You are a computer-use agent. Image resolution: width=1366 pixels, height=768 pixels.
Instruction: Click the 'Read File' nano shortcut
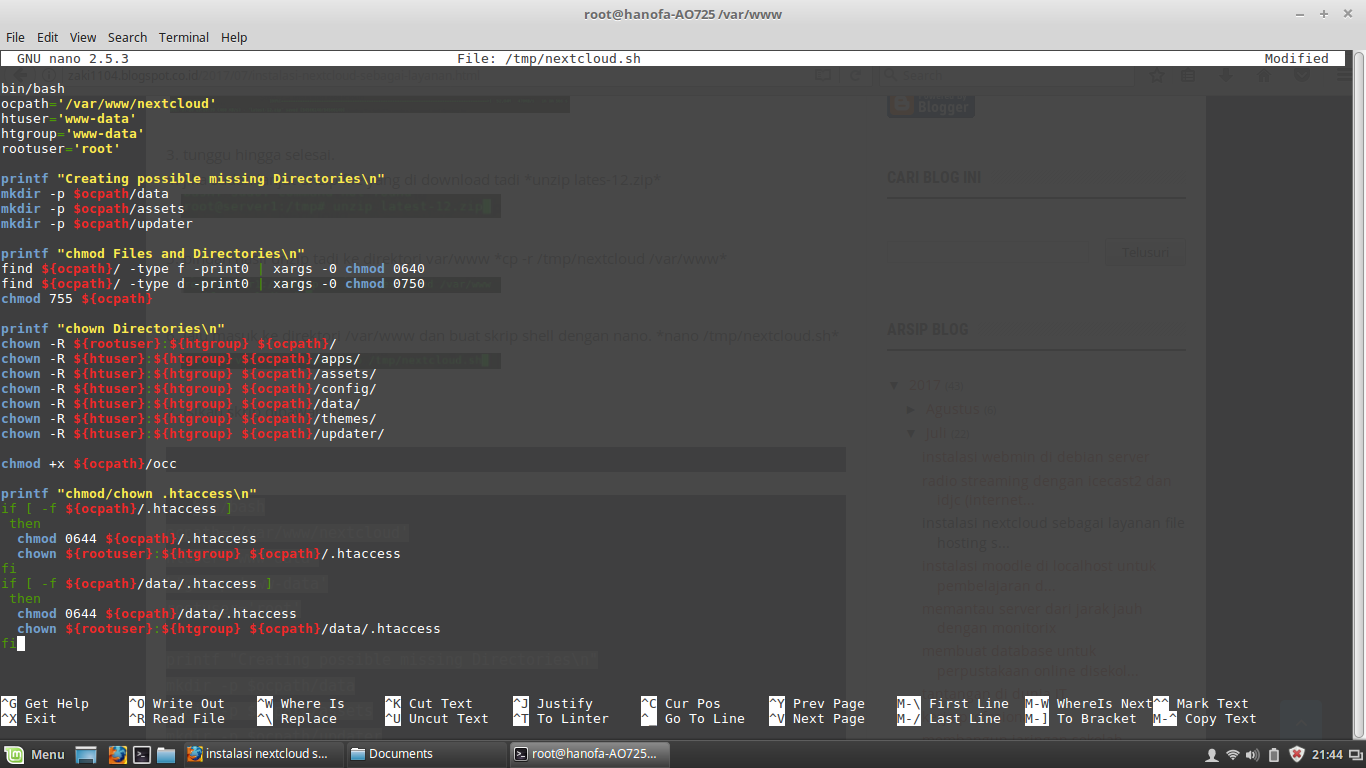pos(177,718)
